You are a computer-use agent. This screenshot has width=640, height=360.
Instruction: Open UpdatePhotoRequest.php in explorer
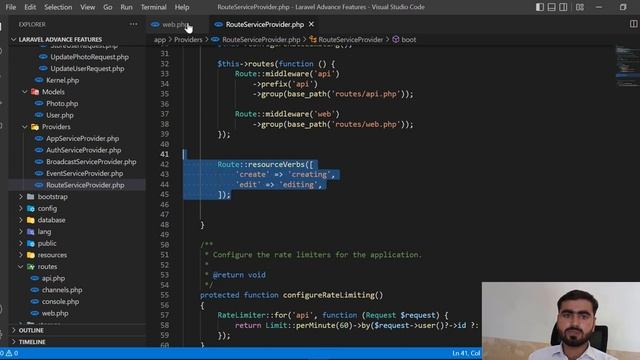click(x=89, y=57)
